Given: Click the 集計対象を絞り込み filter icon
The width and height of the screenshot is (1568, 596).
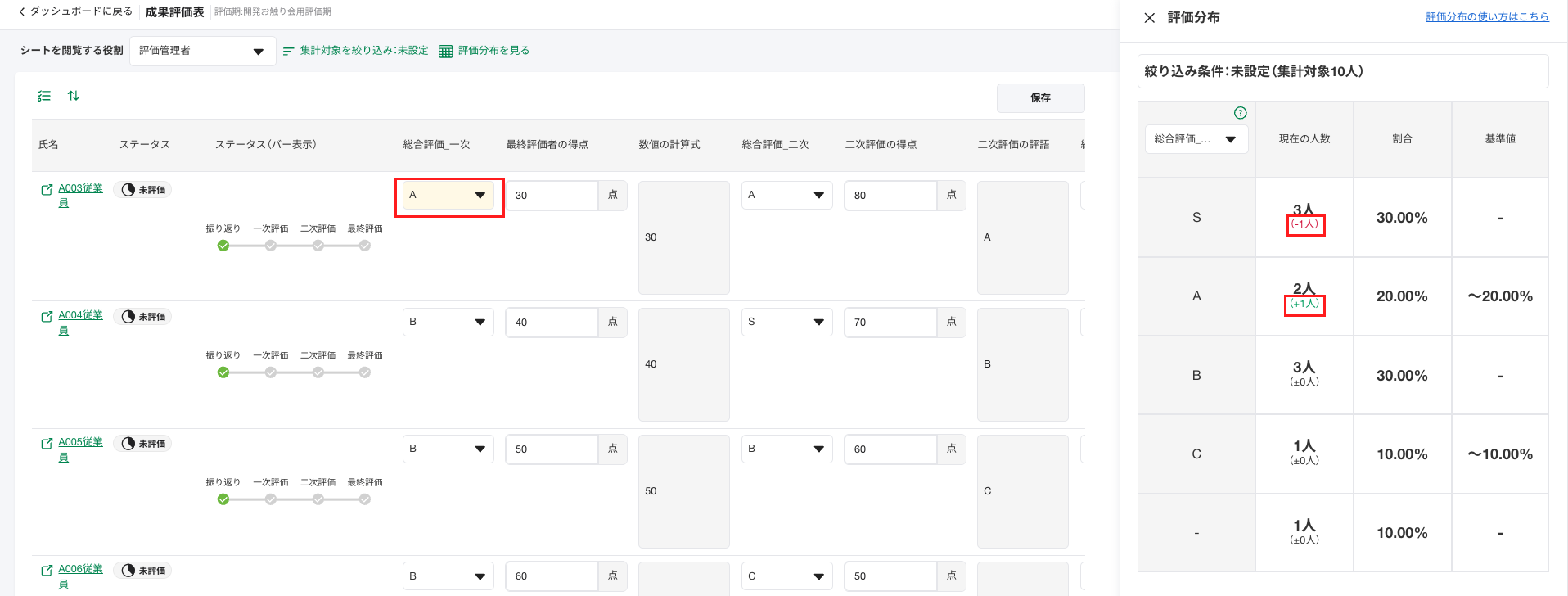Looking at the screenshot, I should pyautogui.click(x=288, y=52).
